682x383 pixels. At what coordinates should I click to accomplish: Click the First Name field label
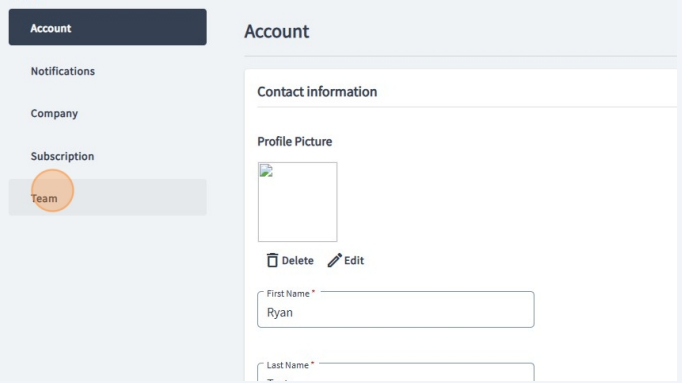coord(288,294)
